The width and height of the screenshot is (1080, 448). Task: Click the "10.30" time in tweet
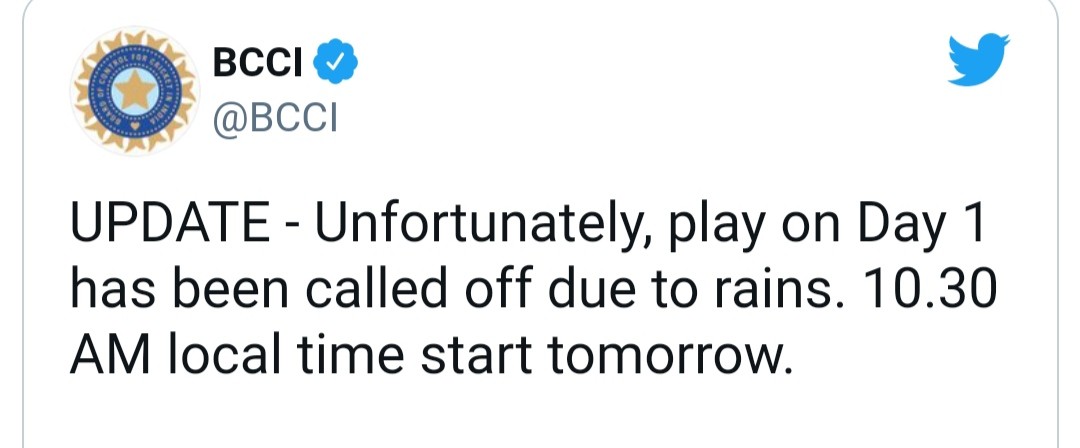(x=925, y=290)
